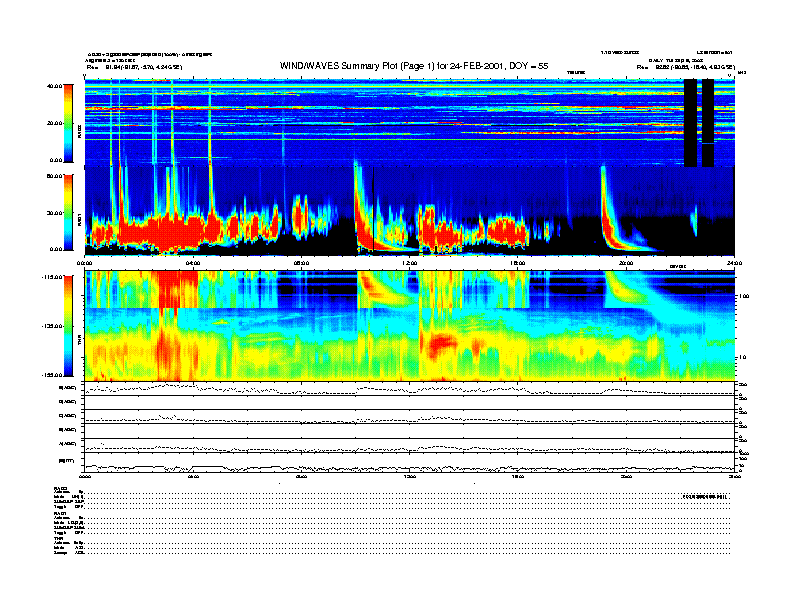The image size is (792, 612).
Task: Select the 40.00 label on RAD2 scale
Action: (x=54, y=86)
